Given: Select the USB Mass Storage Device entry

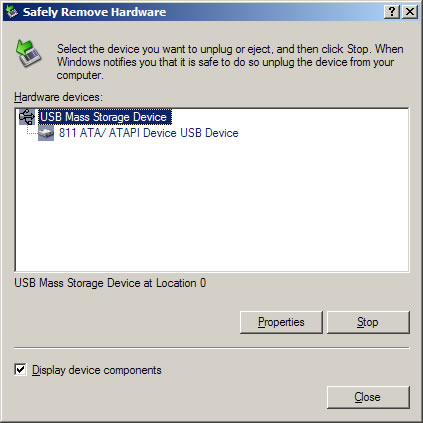Looking at the screenshot, I should (105, 117).
